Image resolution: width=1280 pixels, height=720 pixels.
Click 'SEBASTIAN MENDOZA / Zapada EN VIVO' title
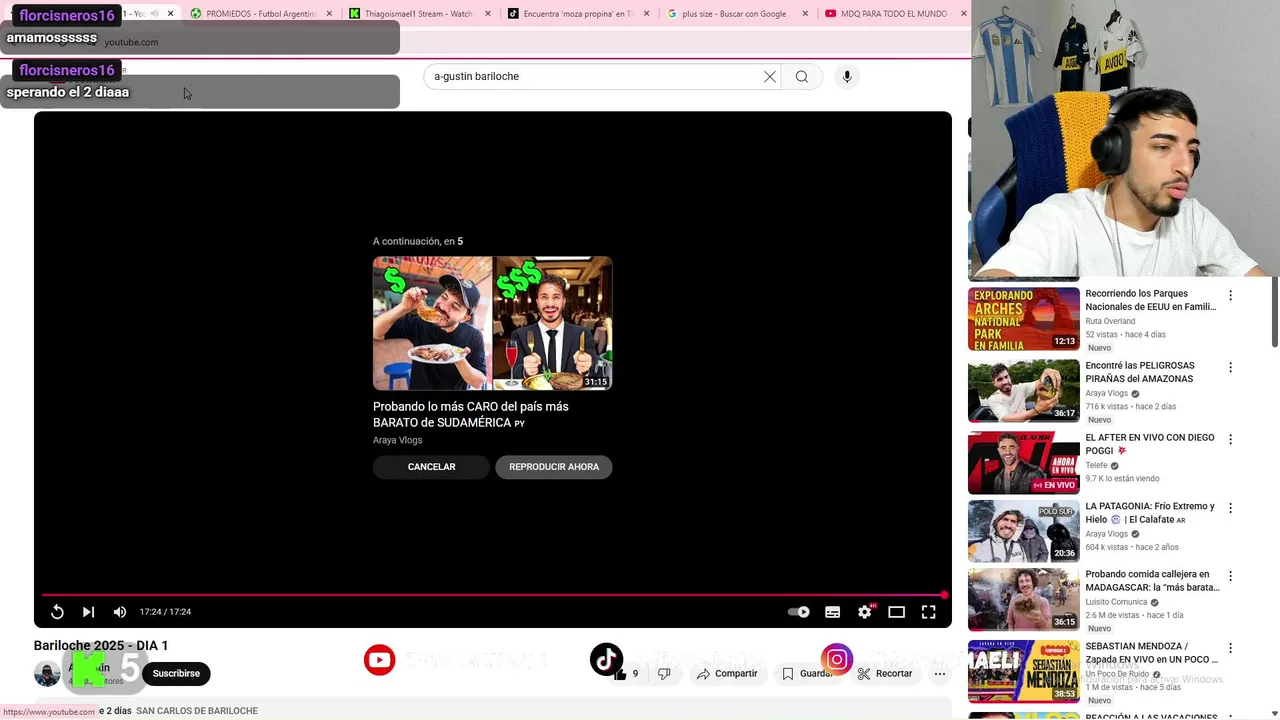1152,653
